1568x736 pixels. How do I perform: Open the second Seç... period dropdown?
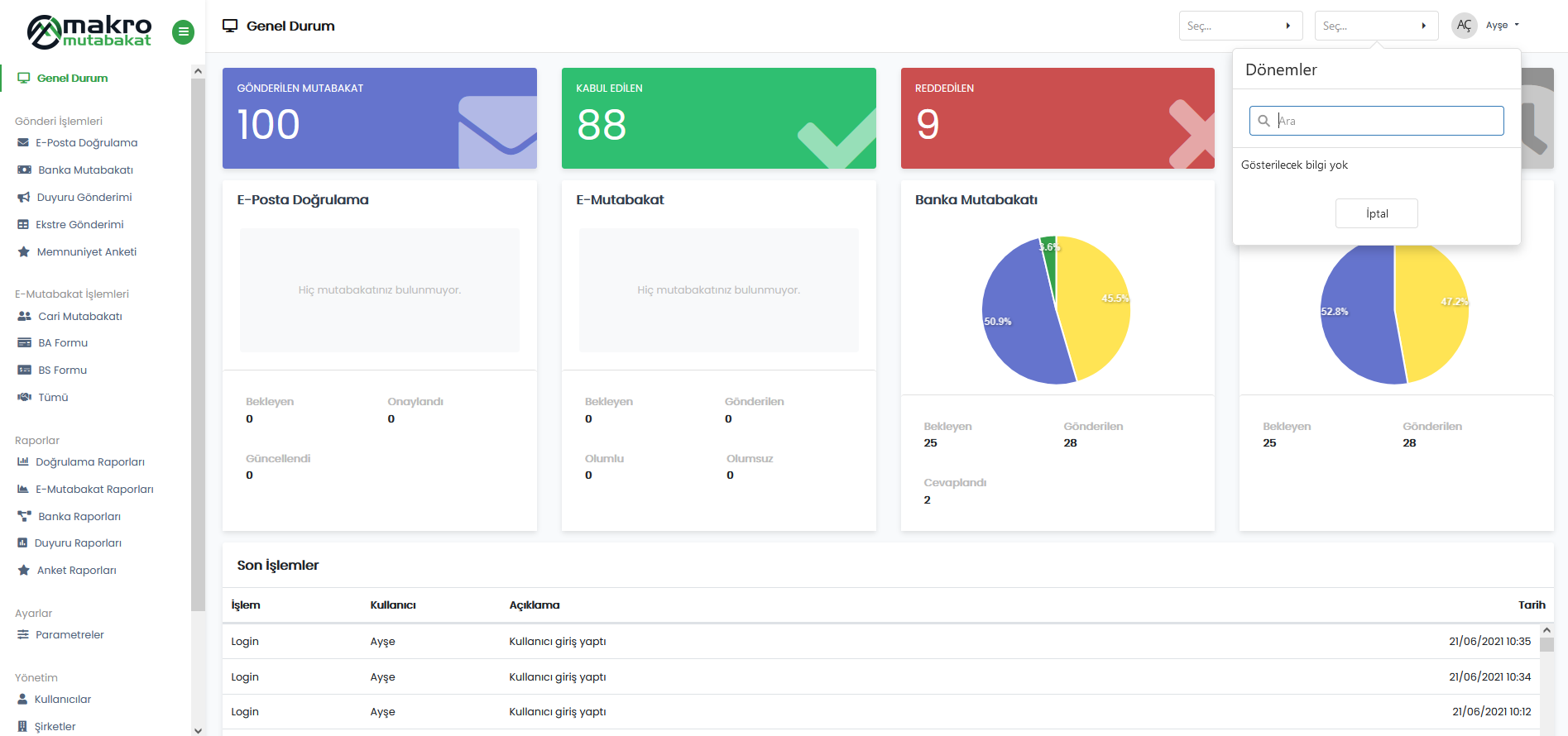(x=1375, y=26)
